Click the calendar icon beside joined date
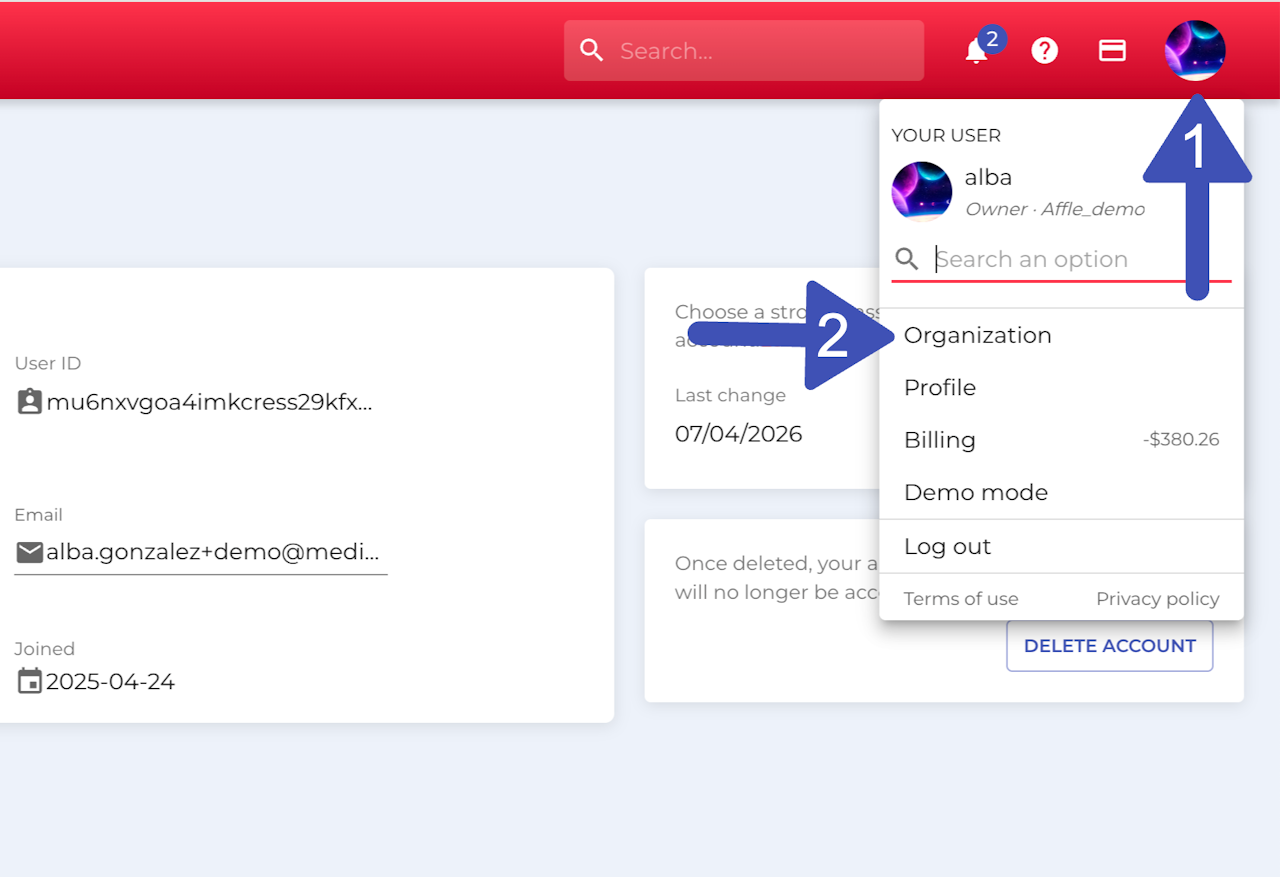This screenshot has height=877, width=1280. pos(30,681)
